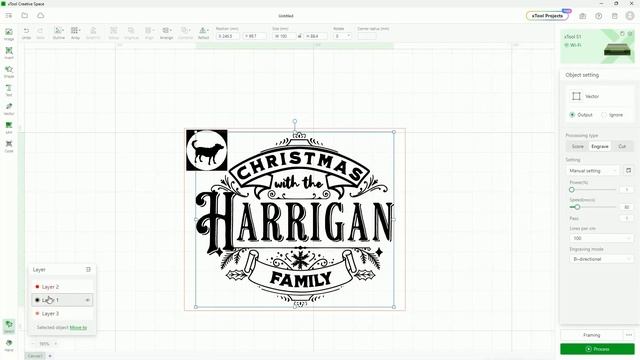This screenshot has width=640, height=360.
Task: Open the hamburger main menu
Action: (x=9, y=16)
